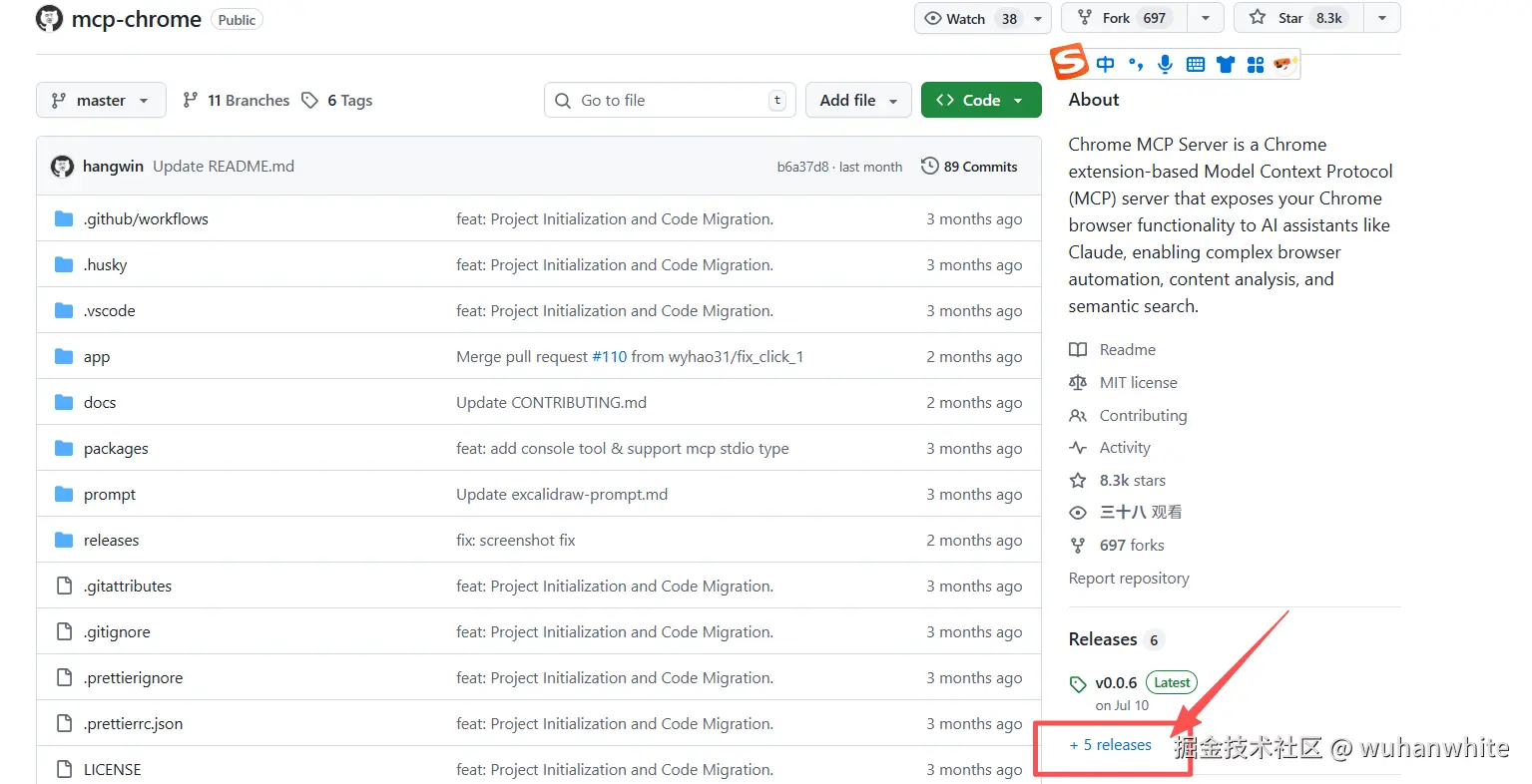The width and height of the screenshot is (1532, 784).
Task: Open commit hash b6a37d8
Action: pyautogui.click(x=802, y=167)
